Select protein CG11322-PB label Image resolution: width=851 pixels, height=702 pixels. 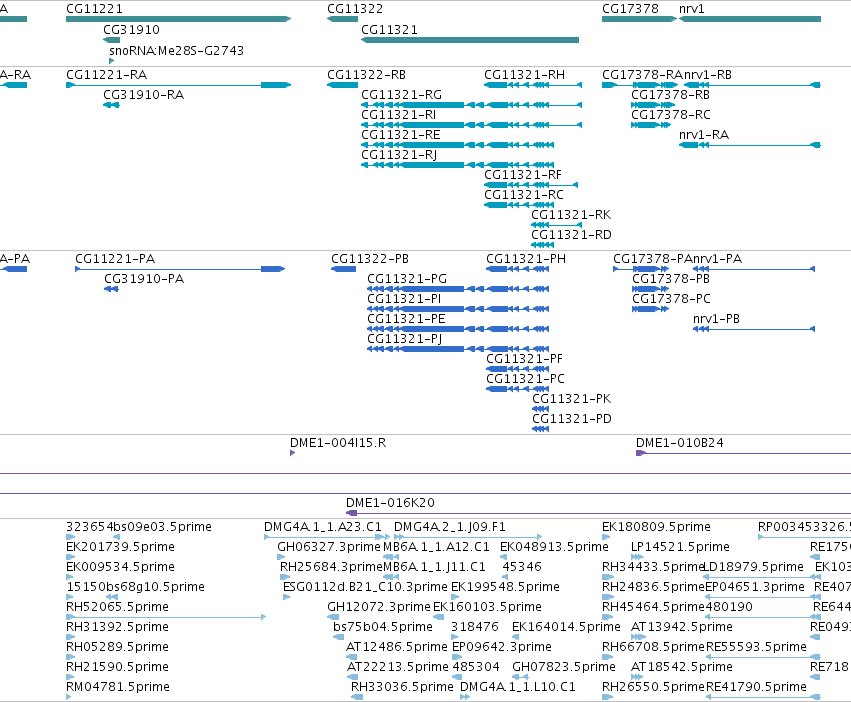(370, 259)
